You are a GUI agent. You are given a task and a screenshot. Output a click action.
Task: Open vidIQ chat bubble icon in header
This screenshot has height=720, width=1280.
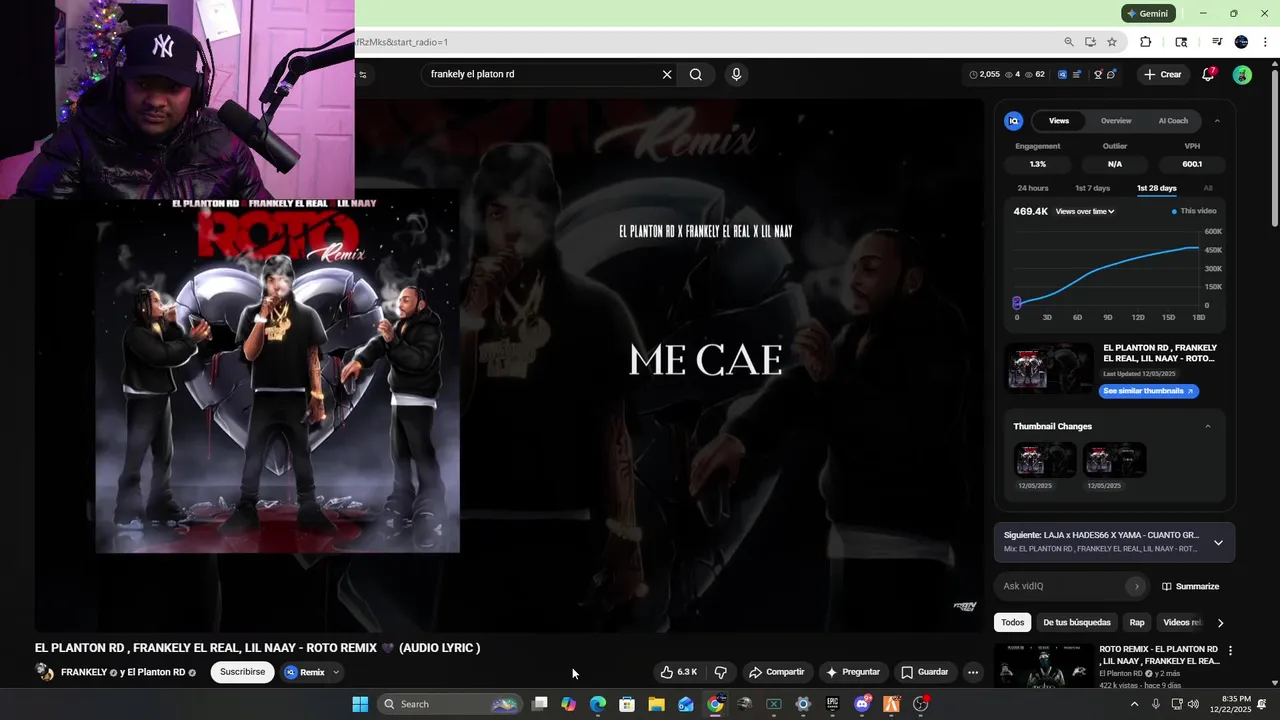coord(1111,74)
